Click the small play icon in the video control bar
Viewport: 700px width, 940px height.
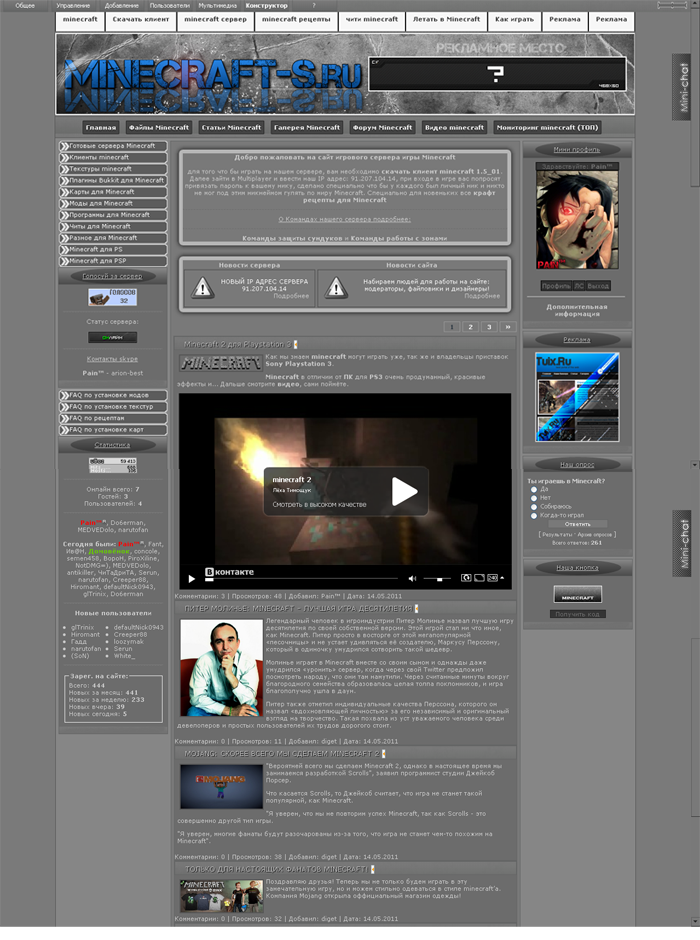pyautogui.click(x=192, y=579)
